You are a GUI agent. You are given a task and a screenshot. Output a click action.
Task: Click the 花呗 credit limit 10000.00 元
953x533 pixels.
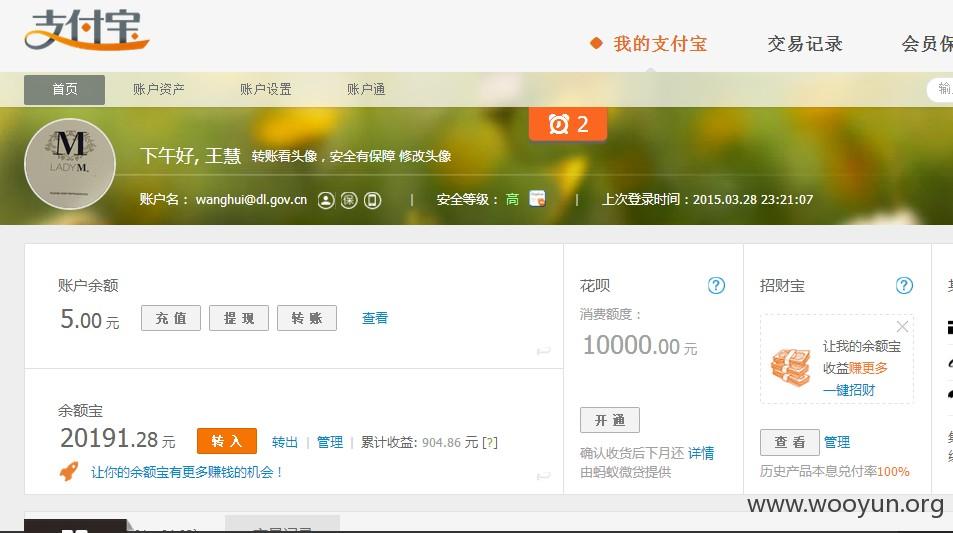tap(640, 345)
